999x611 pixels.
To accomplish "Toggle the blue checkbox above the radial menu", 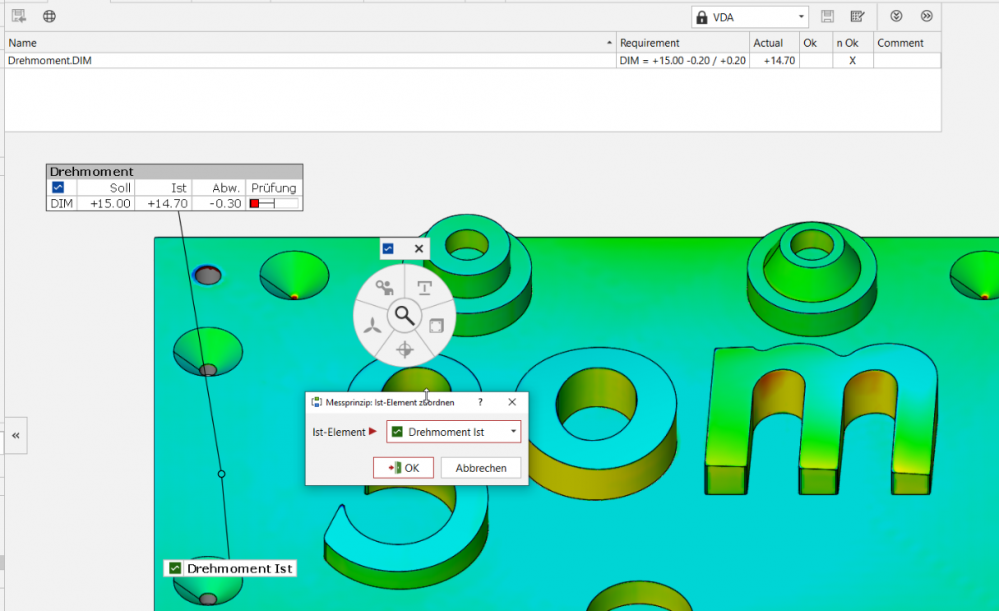I will 388,249.
